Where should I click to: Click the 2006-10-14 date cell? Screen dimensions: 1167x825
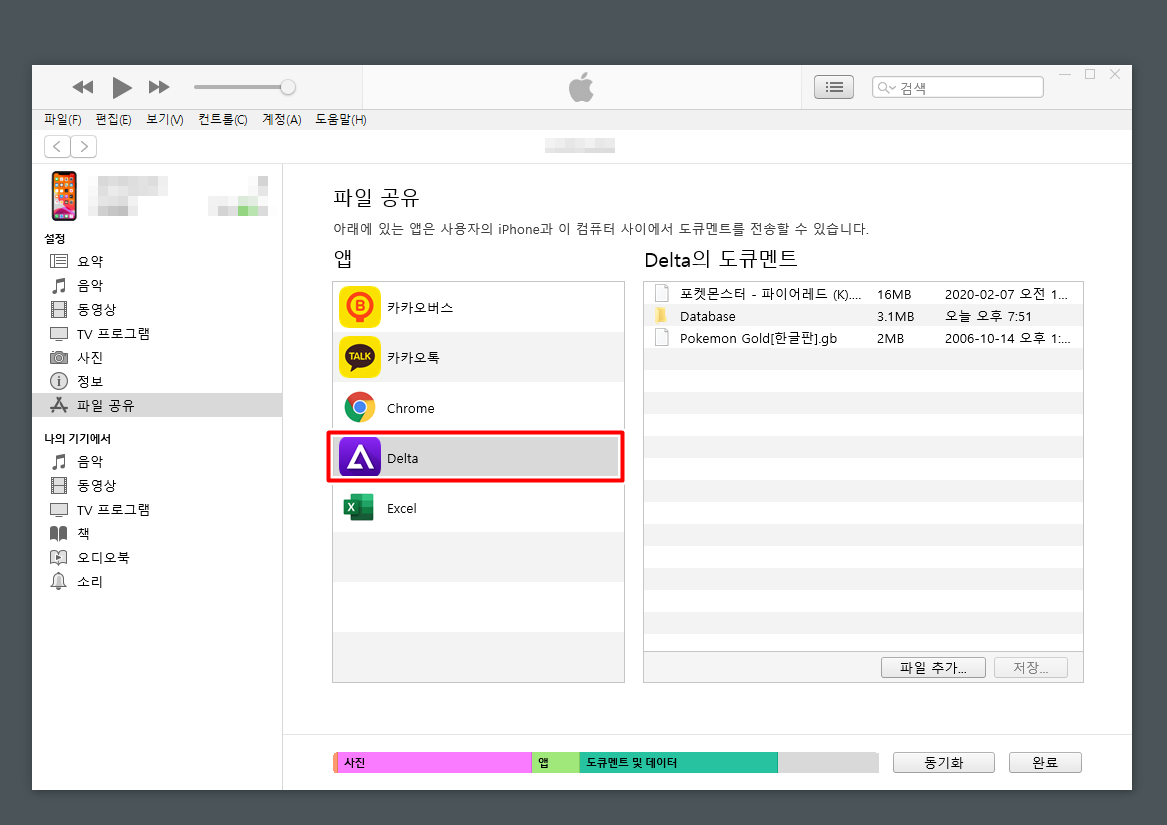click(1008, 338)
